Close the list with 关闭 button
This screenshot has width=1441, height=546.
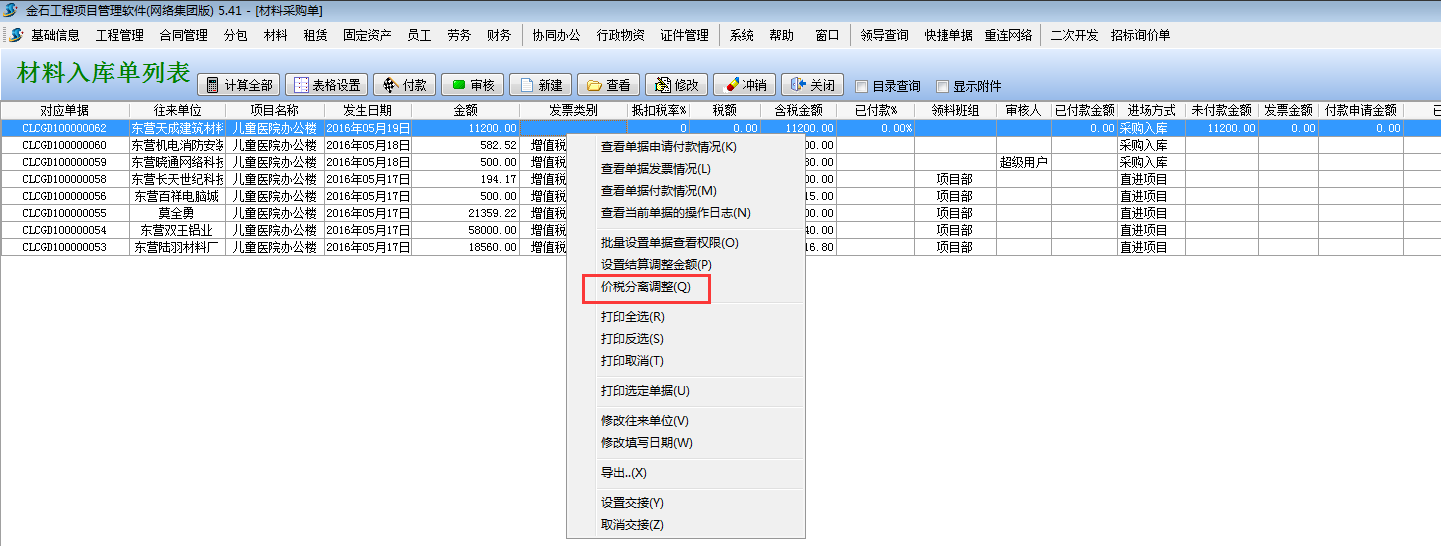812,85
